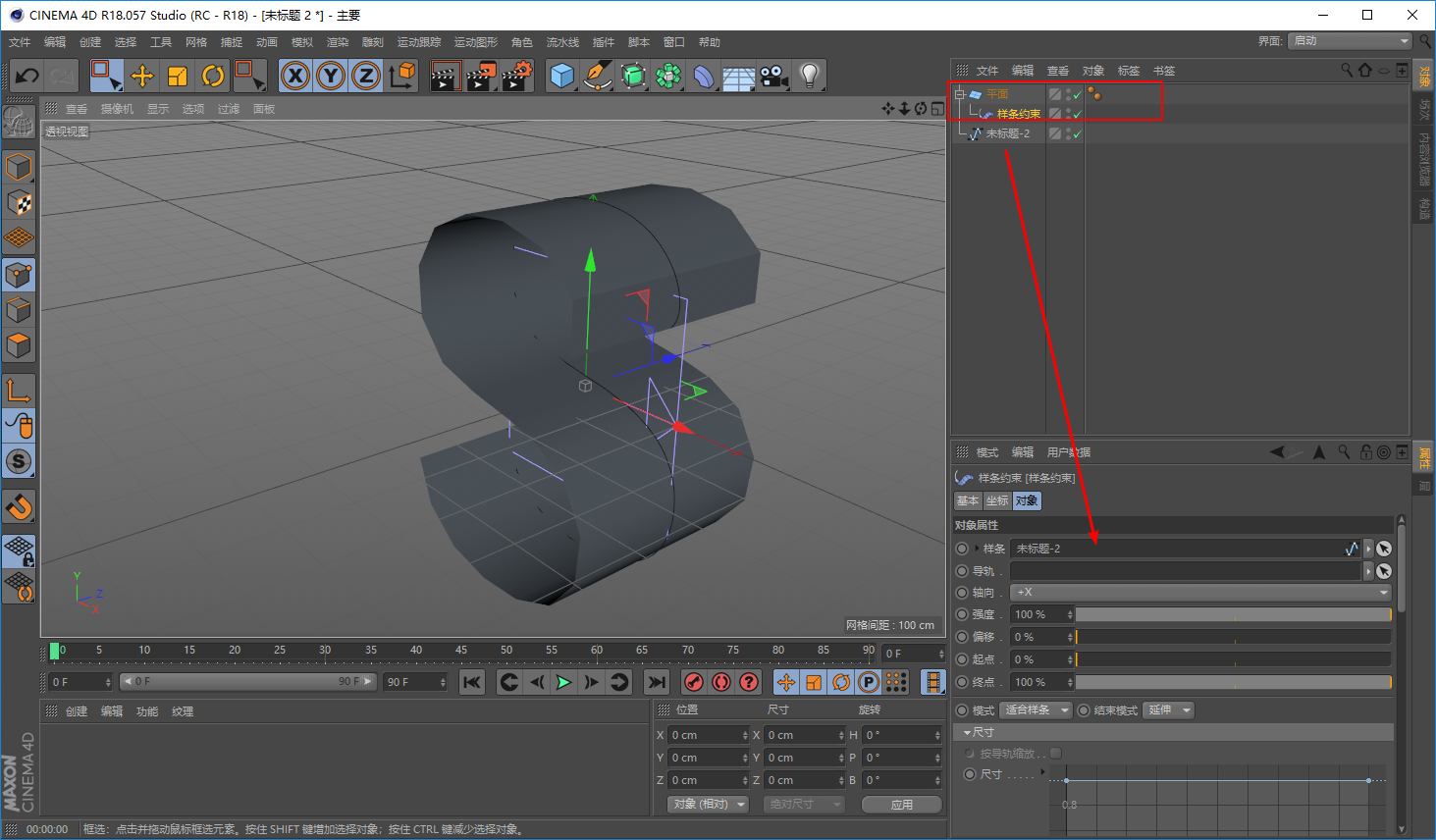The height and width of the screenshot is (840, 1436).
Task: Toggle 按导轨缩放 checkbox
Action: pyautogui.click(x=1056, y=754)
